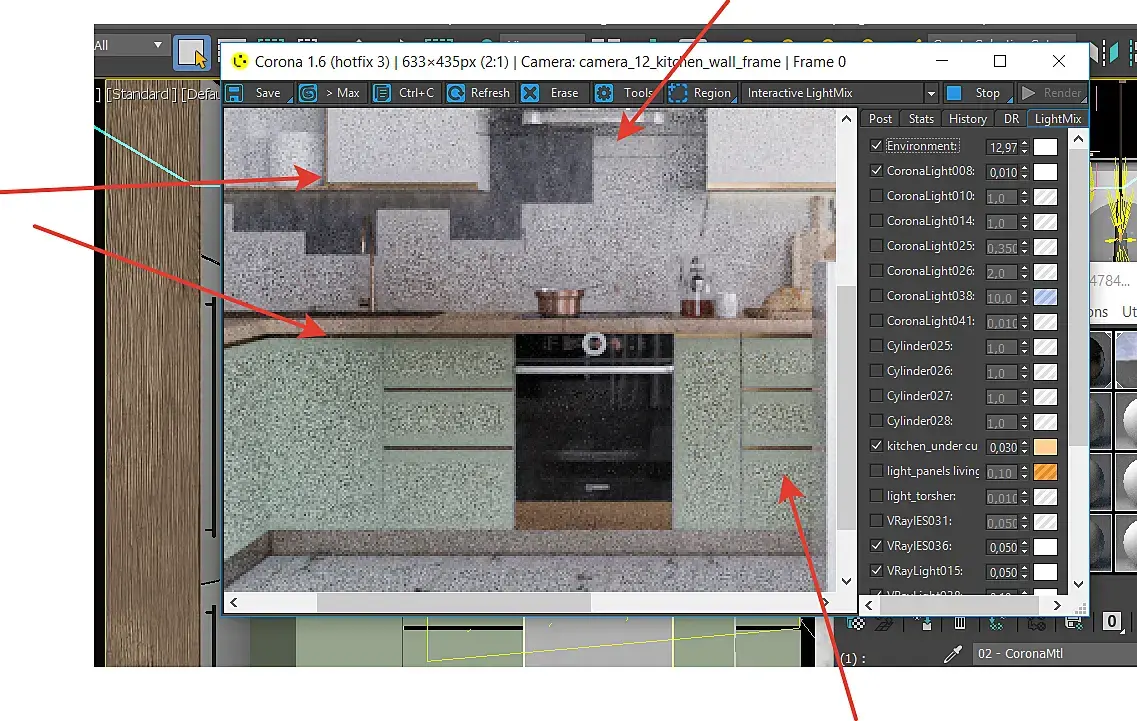Click LightMix list scroll down arrow
Viewport: 1137px width, 721px height.
(1078, 584)
